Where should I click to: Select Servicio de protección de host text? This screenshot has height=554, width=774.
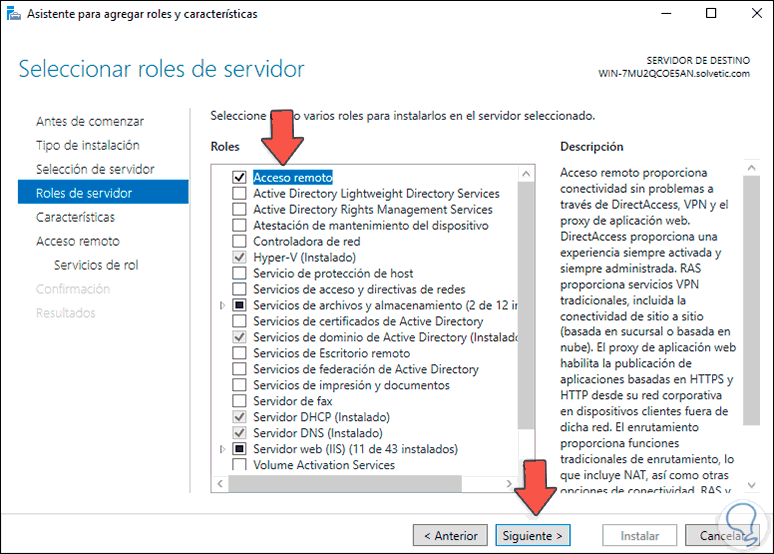pyautogui.click(x=333, y=273)
